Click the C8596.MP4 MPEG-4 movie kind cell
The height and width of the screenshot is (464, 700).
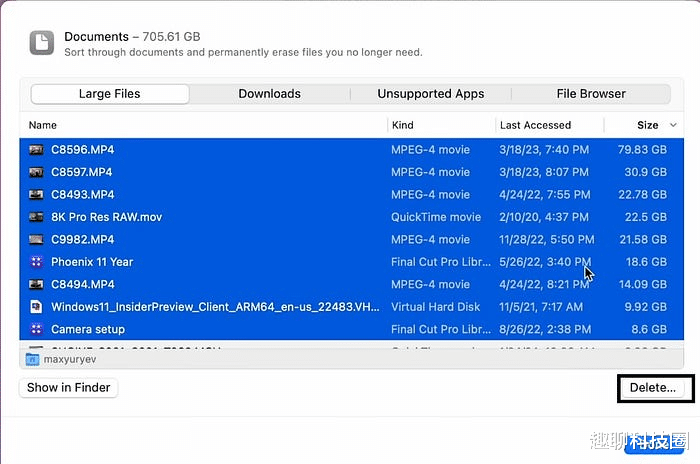point(430,150)
